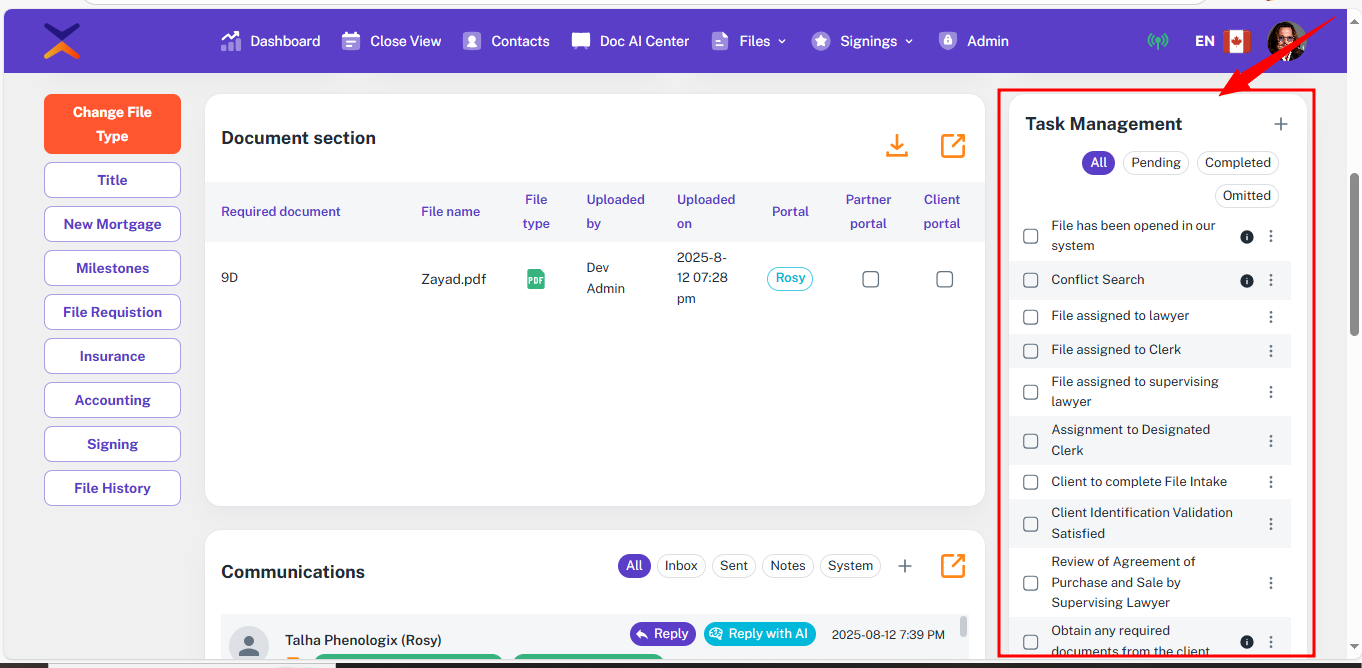Click the green live signal icon
1362x668 pixels.
click(1158, 41)
